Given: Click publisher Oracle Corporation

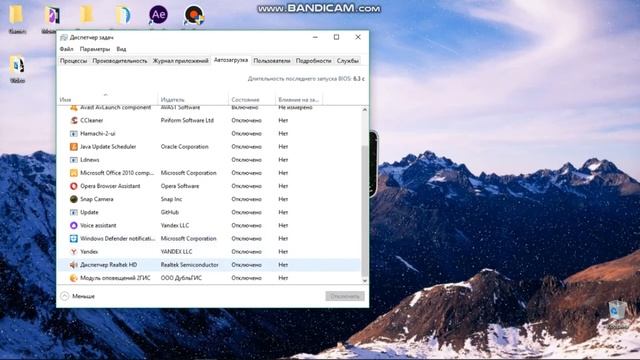Looking at the screenshot, I should click(x=184, y=147).
